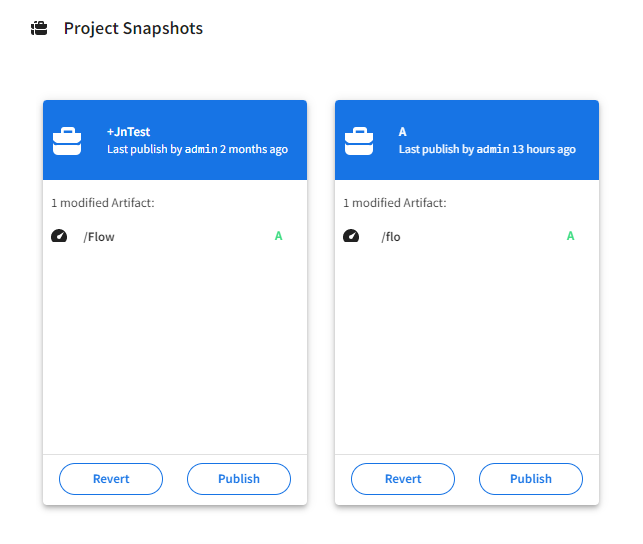Click the Project Snapshots heading

[133, 28]
